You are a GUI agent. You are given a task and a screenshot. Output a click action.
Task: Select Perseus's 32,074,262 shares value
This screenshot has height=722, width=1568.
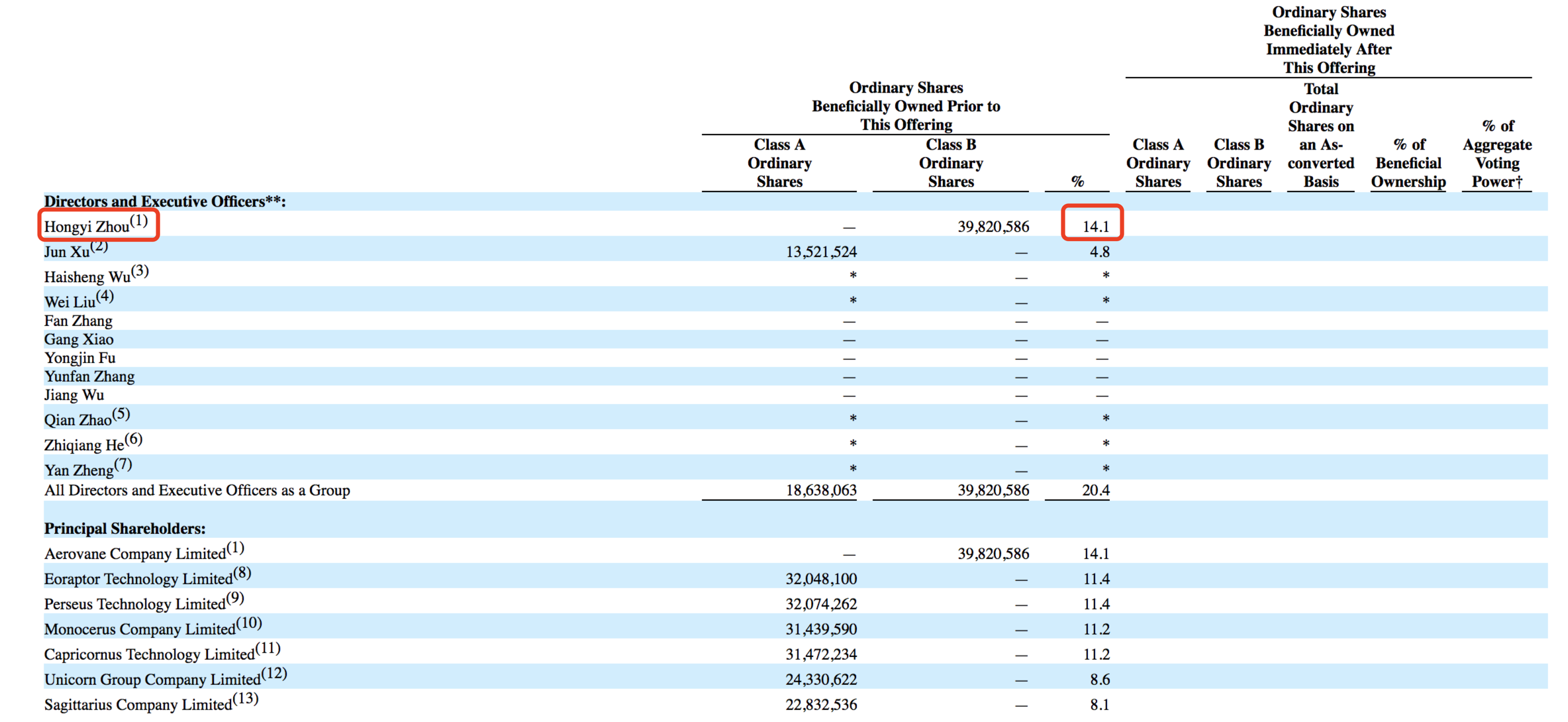click(821, 604)
